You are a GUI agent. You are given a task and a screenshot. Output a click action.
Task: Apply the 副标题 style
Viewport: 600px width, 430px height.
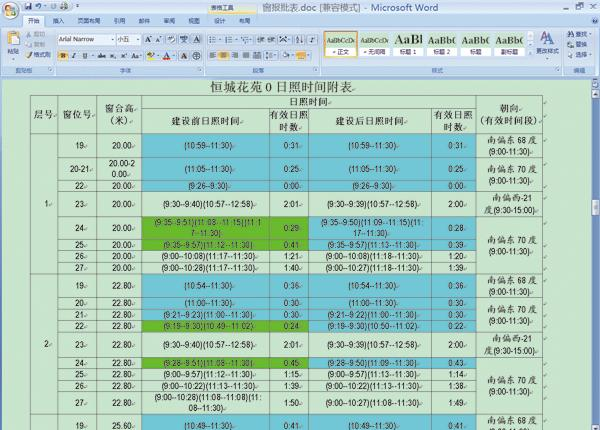(509, 44)
